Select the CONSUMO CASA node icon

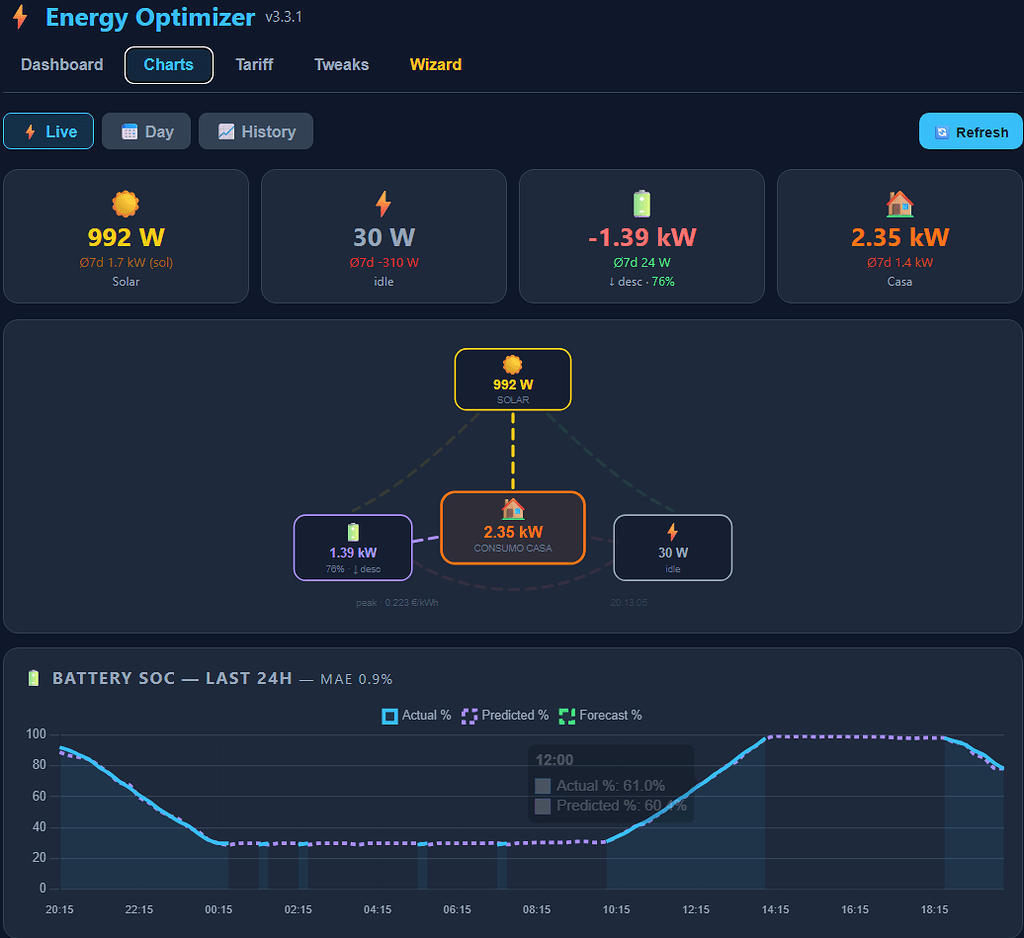point(512,509)
